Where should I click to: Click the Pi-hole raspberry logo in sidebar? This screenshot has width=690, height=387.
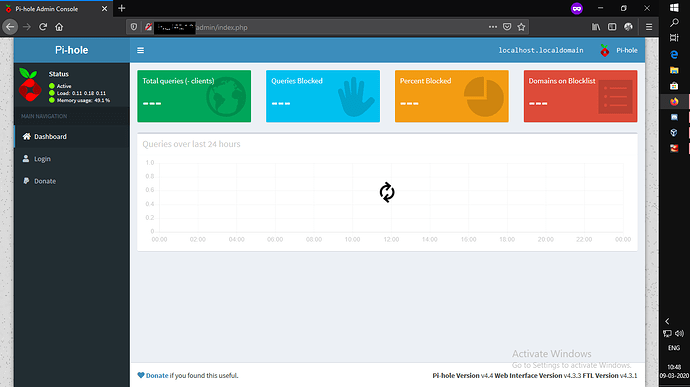[30, 85]
